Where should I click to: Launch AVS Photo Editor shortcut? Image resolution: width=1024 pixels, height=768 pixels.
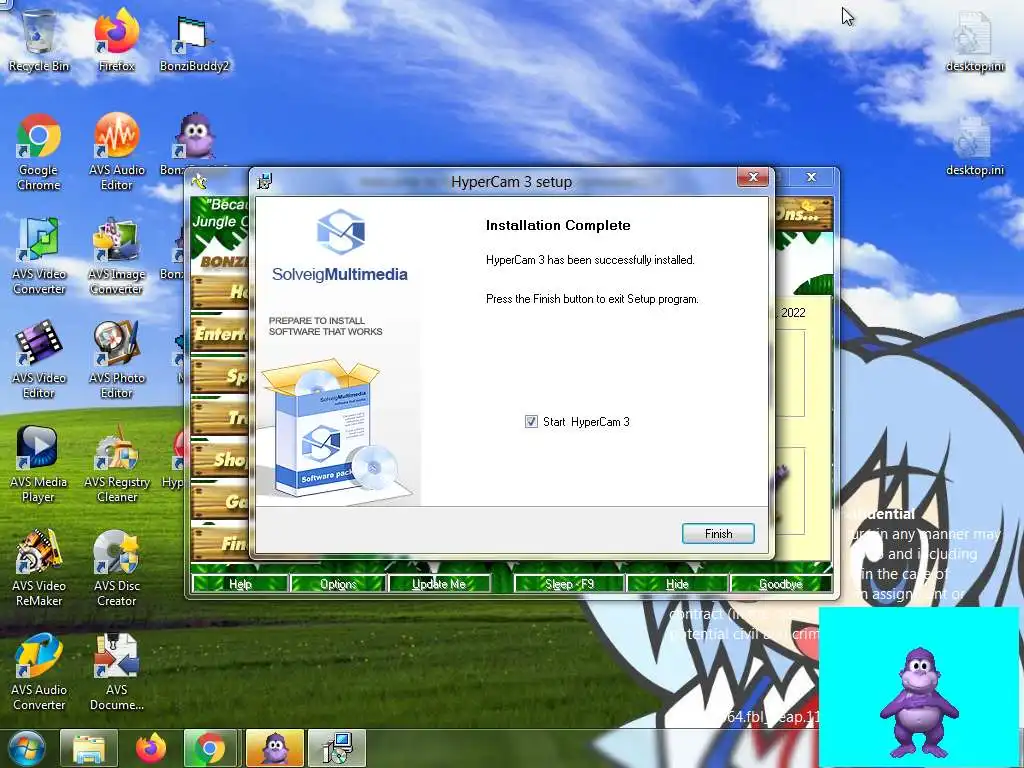point(116,359)
